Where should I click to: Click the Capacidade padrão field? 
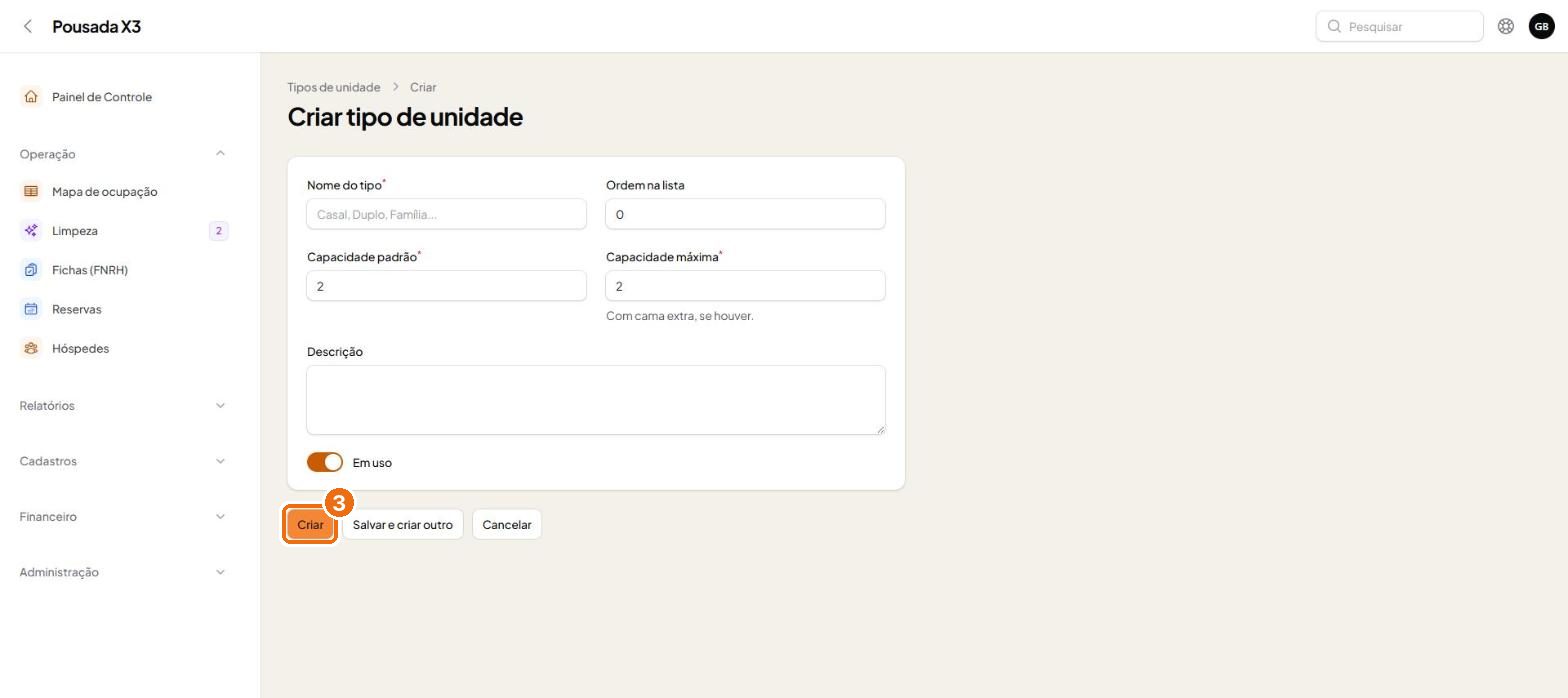pos(446,286)
